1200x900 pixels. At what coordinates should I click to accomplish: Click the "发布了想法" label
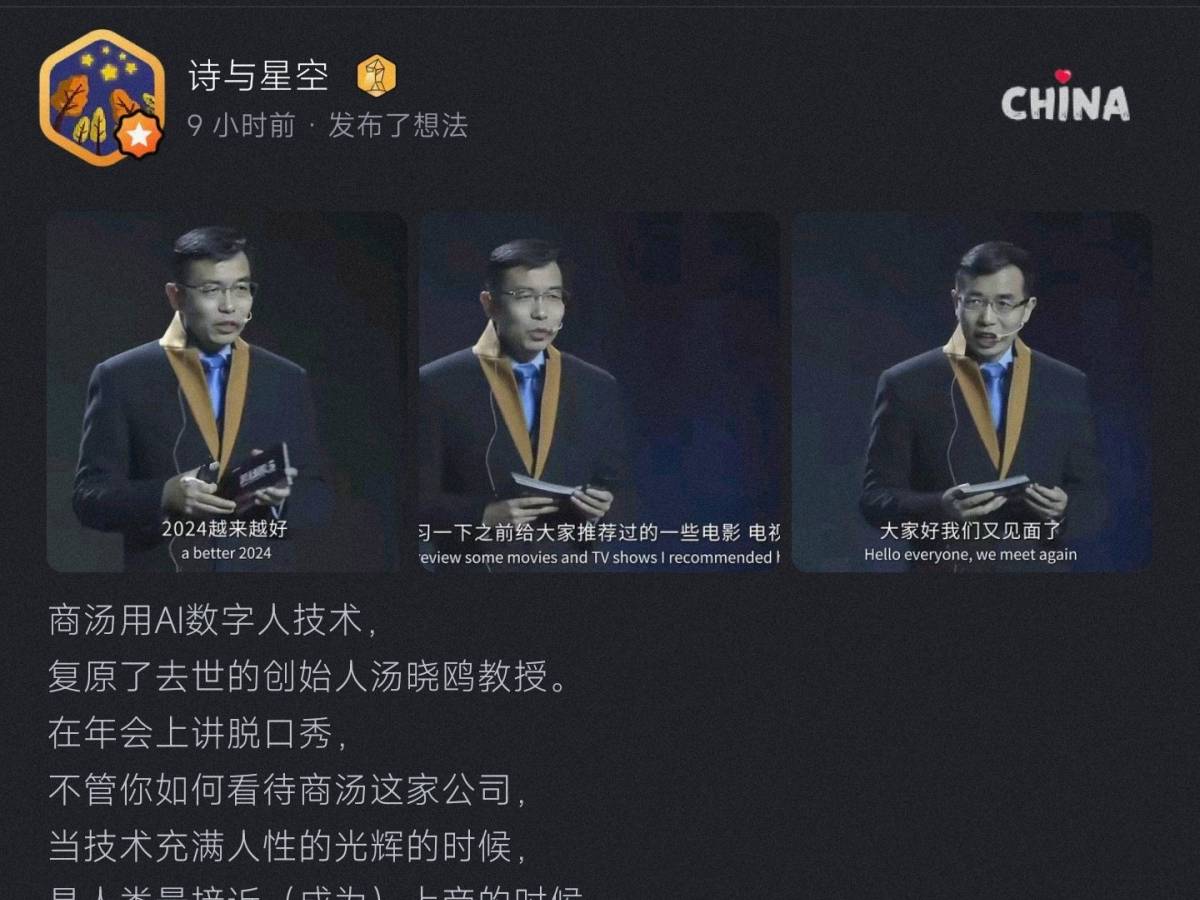(x=398, y=125)
